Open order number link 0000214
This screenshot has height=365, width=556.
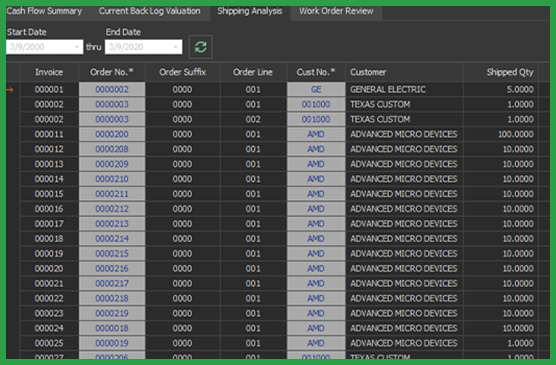click(112, 239)
